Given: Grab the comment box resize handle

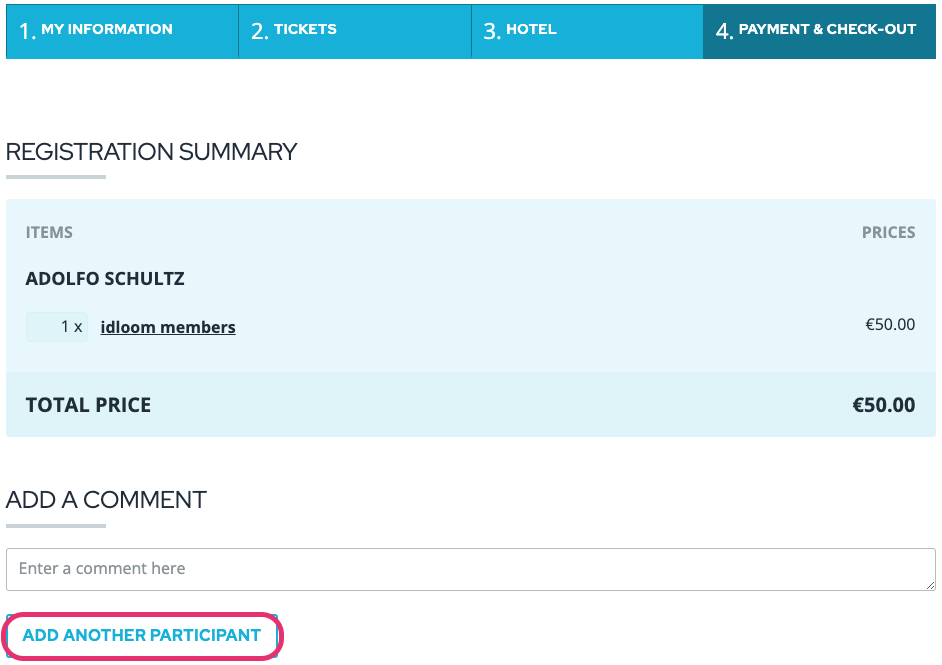Looking at the screenshot, I should coord(929,584).
